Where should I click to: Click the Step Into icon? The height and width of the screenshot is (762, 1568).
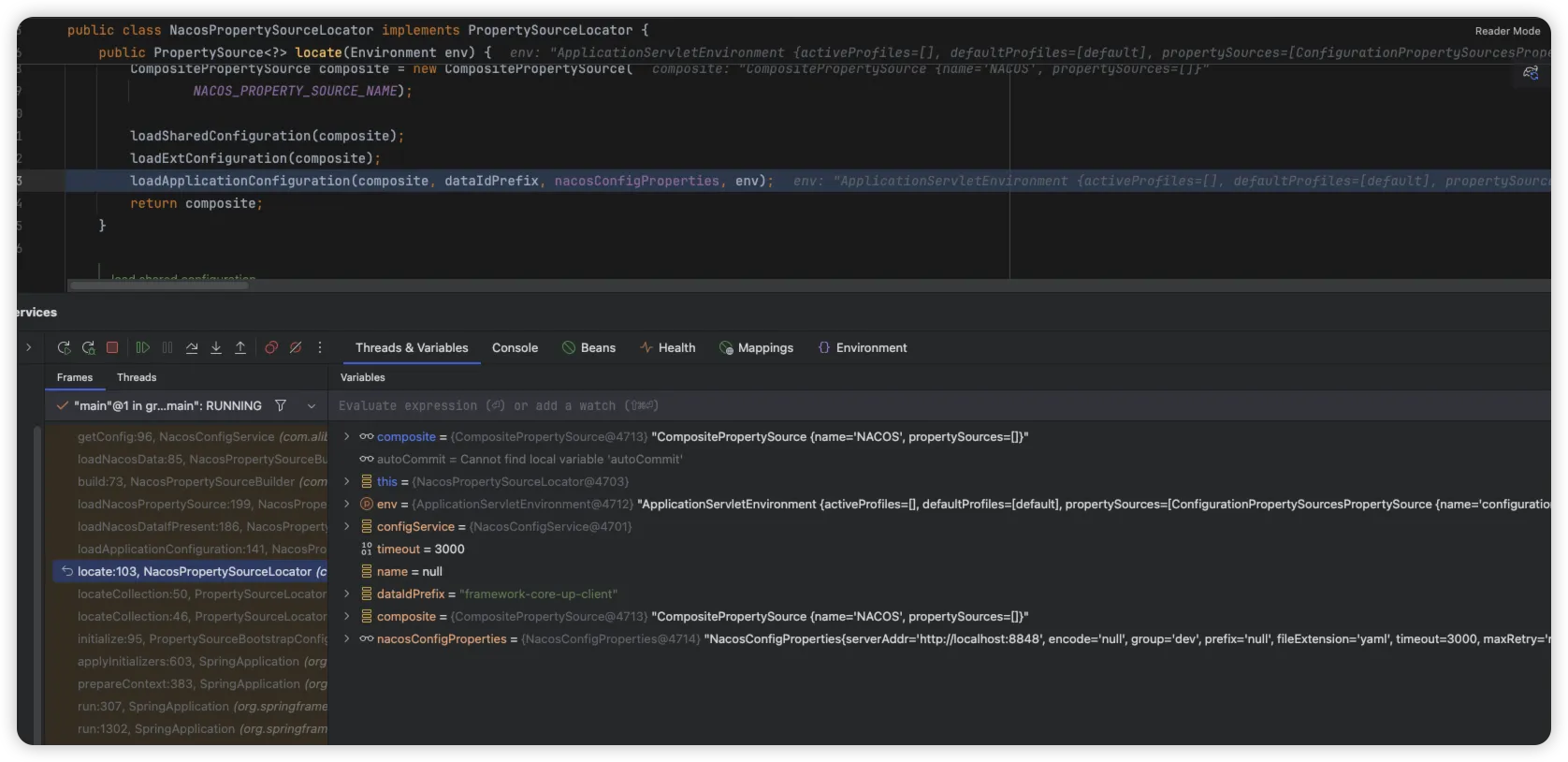216,348
